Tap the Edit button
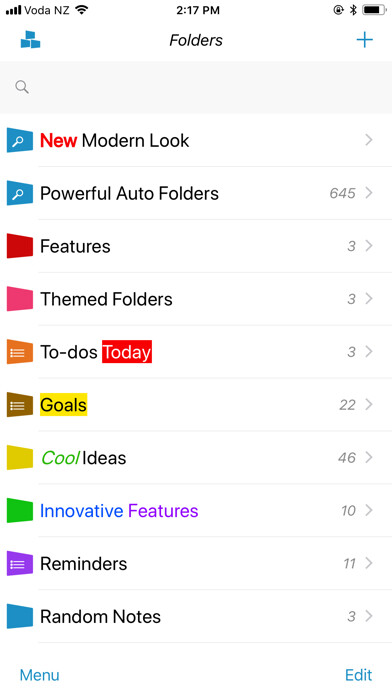The width and height of the screenshot is (392, 696). 359,675
